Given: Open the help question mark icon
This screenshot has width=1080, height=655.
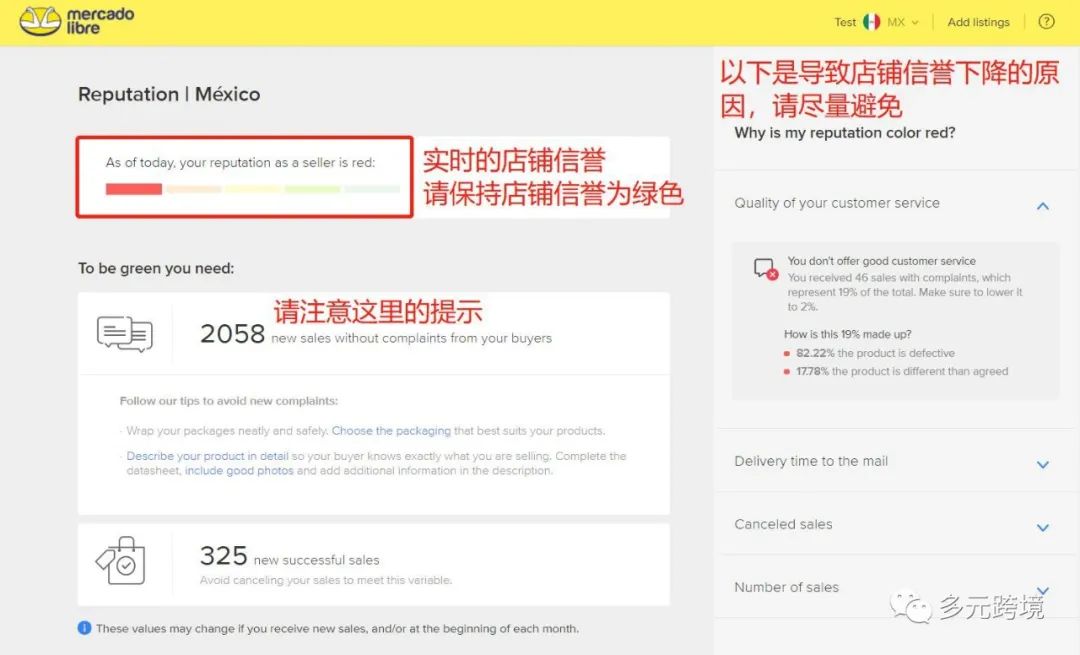Looking at the screenshot, I should tap(1046, 21).
